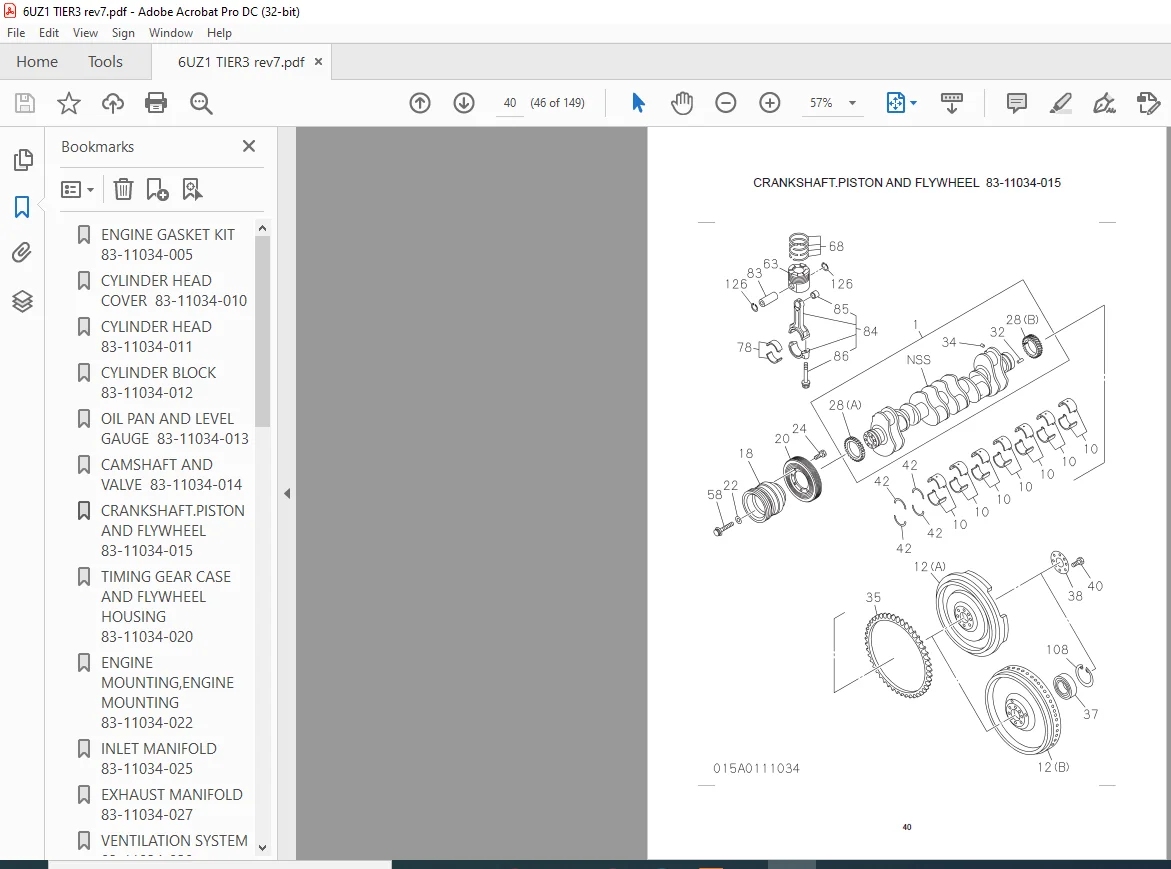Close the 6UZ1 TIER3 rev7.pdf tab
Image resolution: width=1171 pixels, height=869 pixels.
tap(318, 62)
